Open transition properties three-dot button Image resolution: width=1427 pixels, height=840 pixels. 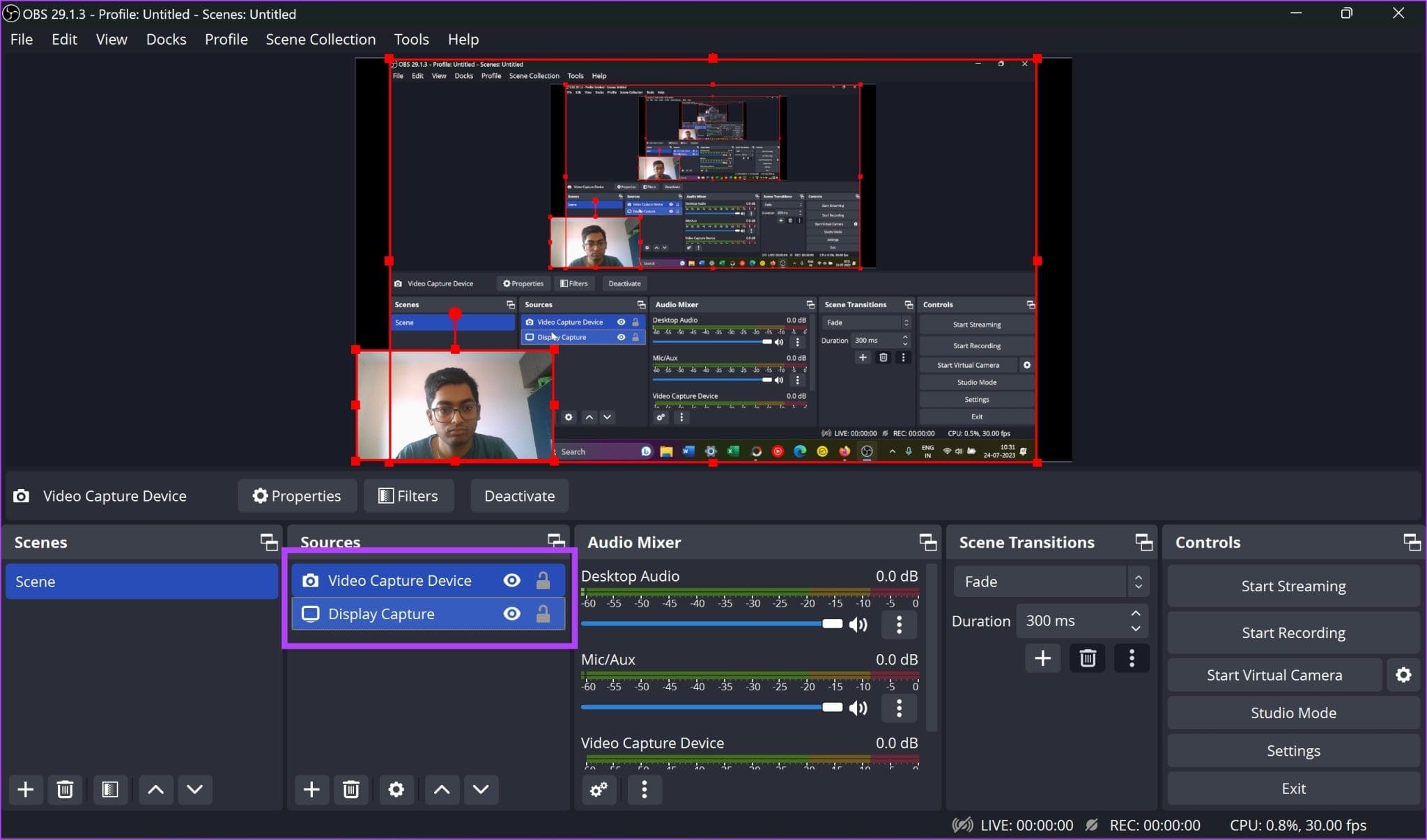point(1132,658)
